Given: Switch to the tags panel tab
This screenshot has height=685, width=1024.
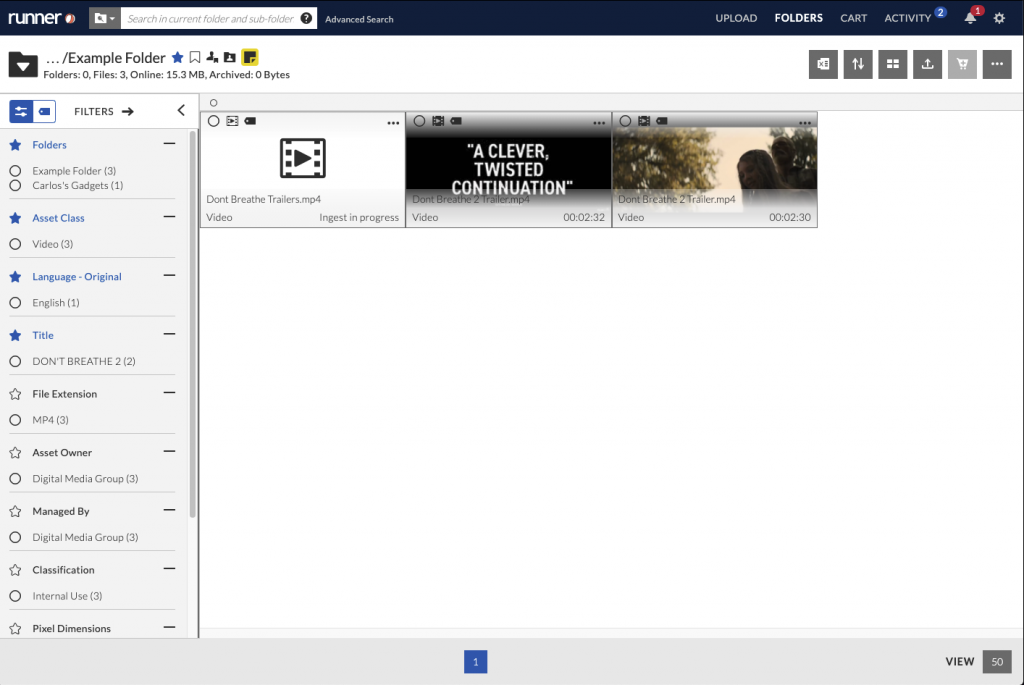Looking at the screenshot, I should click(44, 111).
